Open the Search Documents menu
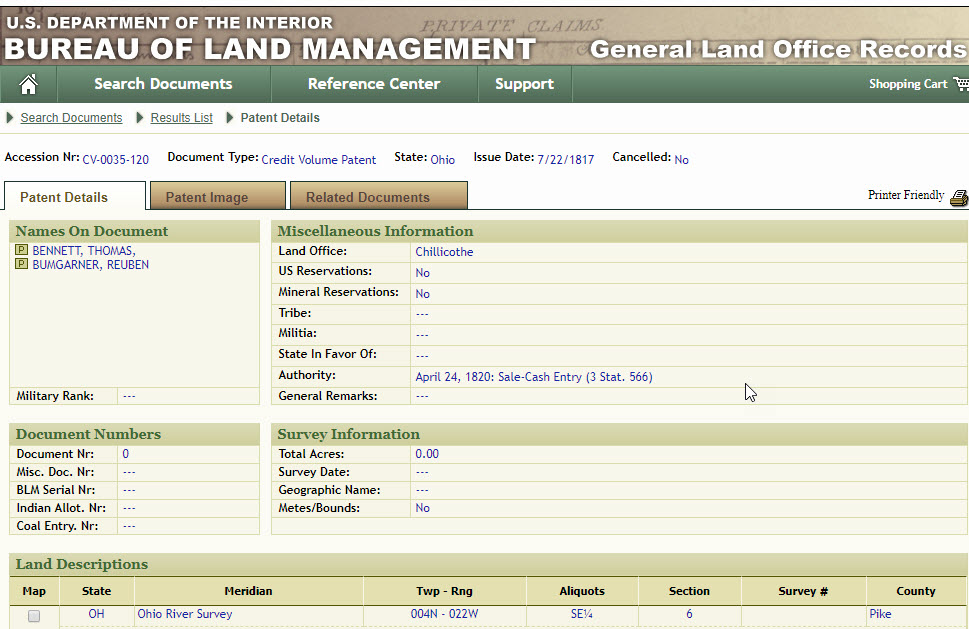 tap(163, 84)
